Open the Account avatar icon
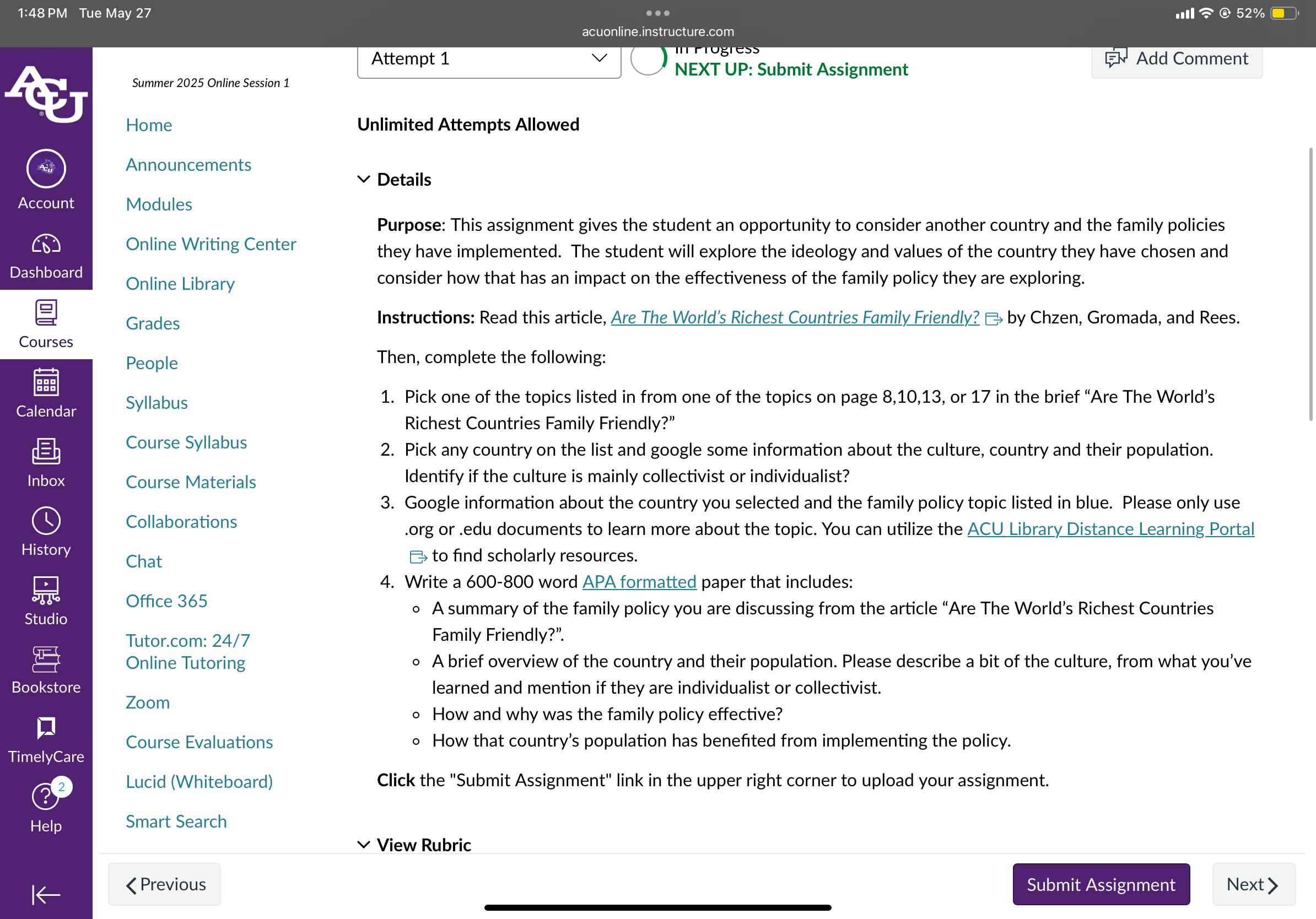Image resolution: width=1316 pixels, height=919 pixels. 46,169
